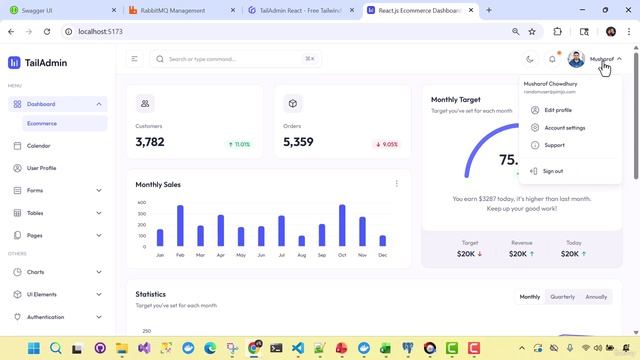Image resolution: width=640 pixels, height=360 pixels.
Task: Select the Quarterly statistics tab
Action: coord(562,297)
